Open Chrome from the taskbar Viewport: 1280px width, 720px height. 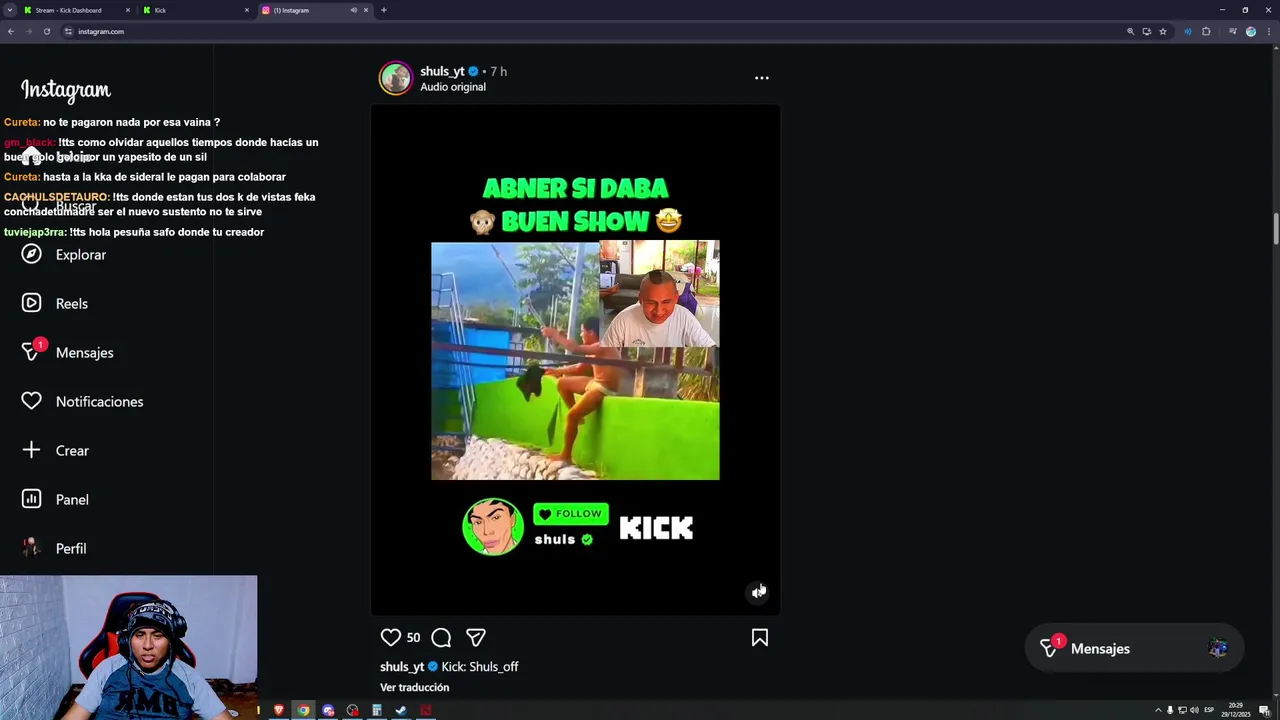(303, 710)
